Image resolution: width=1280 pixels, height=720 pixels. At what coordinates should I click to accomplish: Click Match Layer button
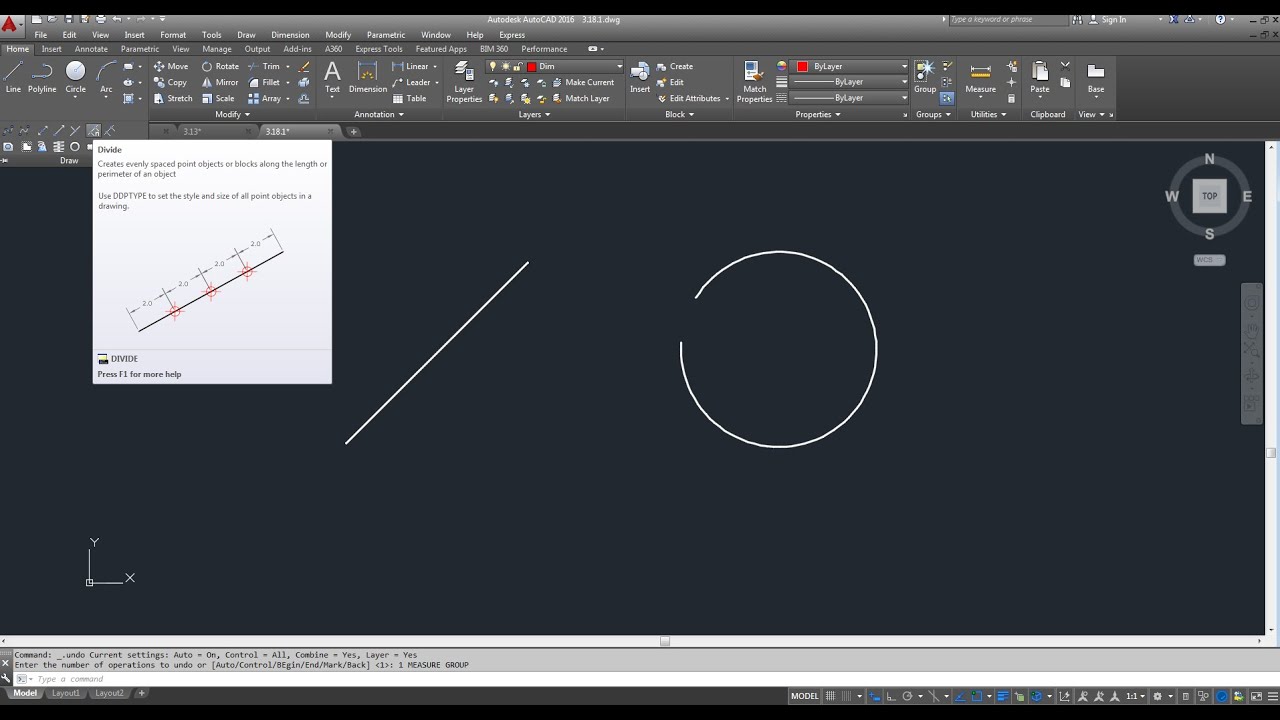pos(580,98)
